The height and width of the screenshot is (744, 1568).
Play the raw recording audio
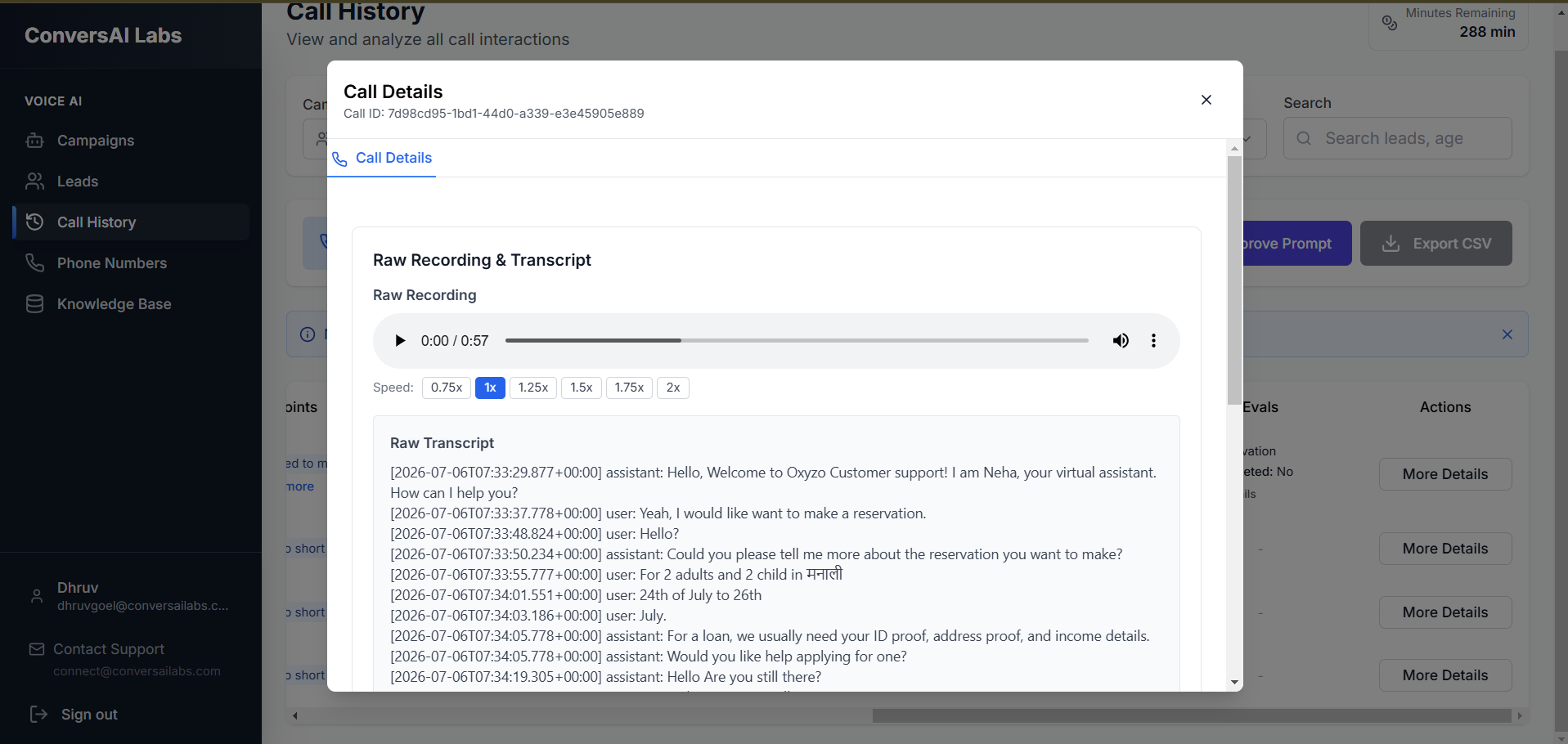(400, 341)
